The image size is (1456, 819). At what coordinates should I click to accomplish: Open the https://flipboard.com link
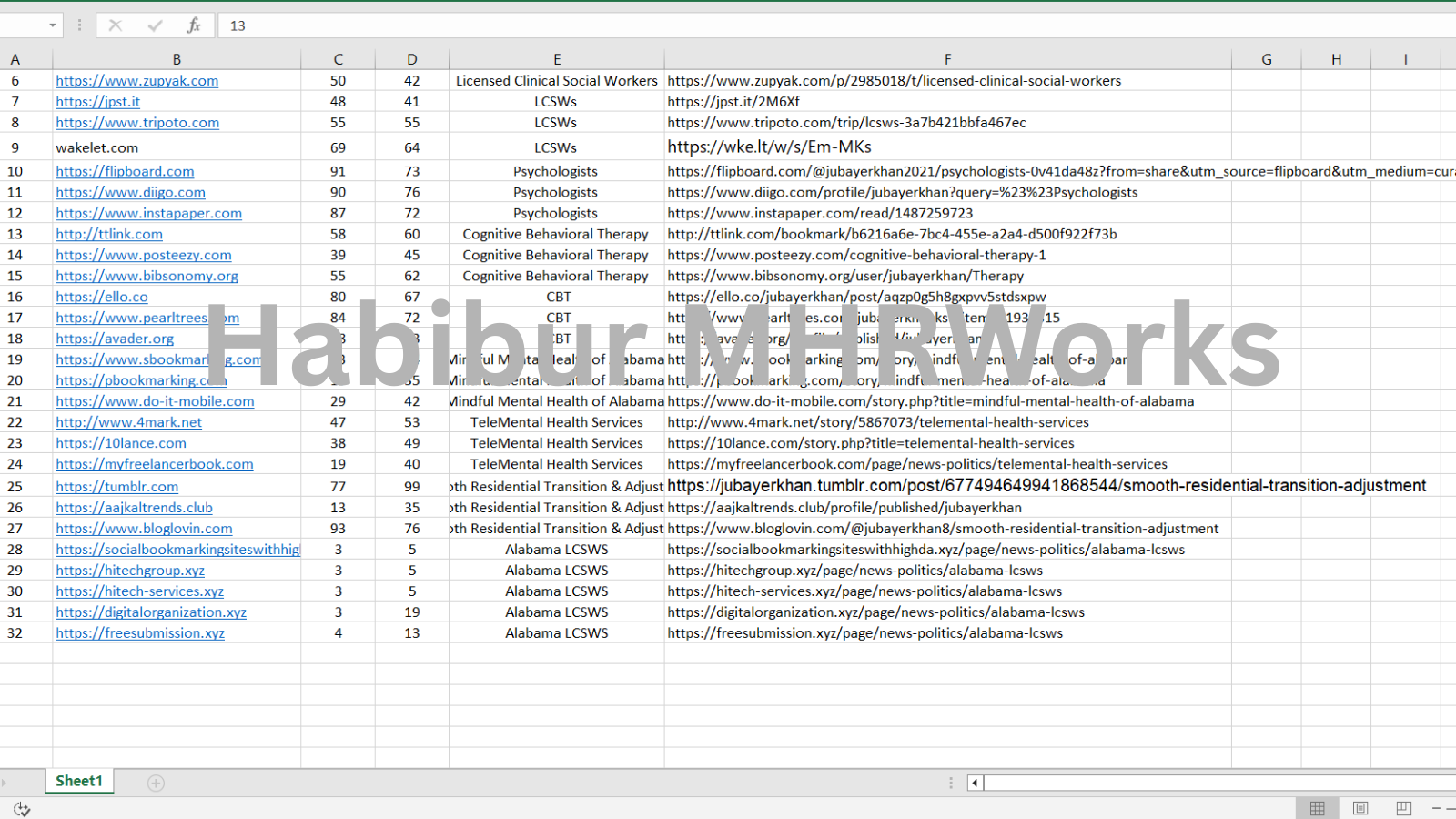[125, 171]
